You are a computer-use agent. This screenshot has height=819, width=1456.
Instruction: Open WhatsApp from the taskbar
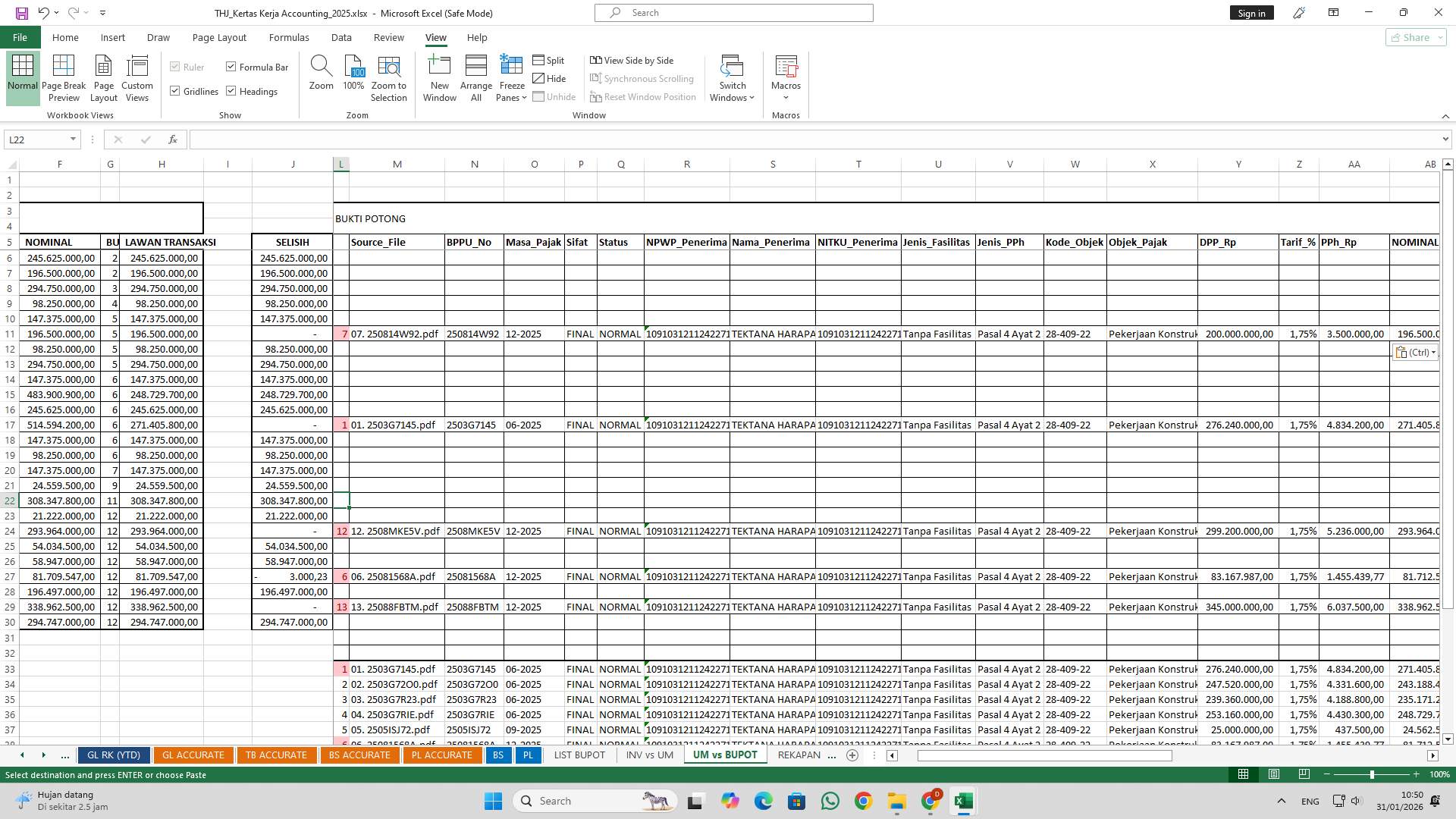click(830, 801)
